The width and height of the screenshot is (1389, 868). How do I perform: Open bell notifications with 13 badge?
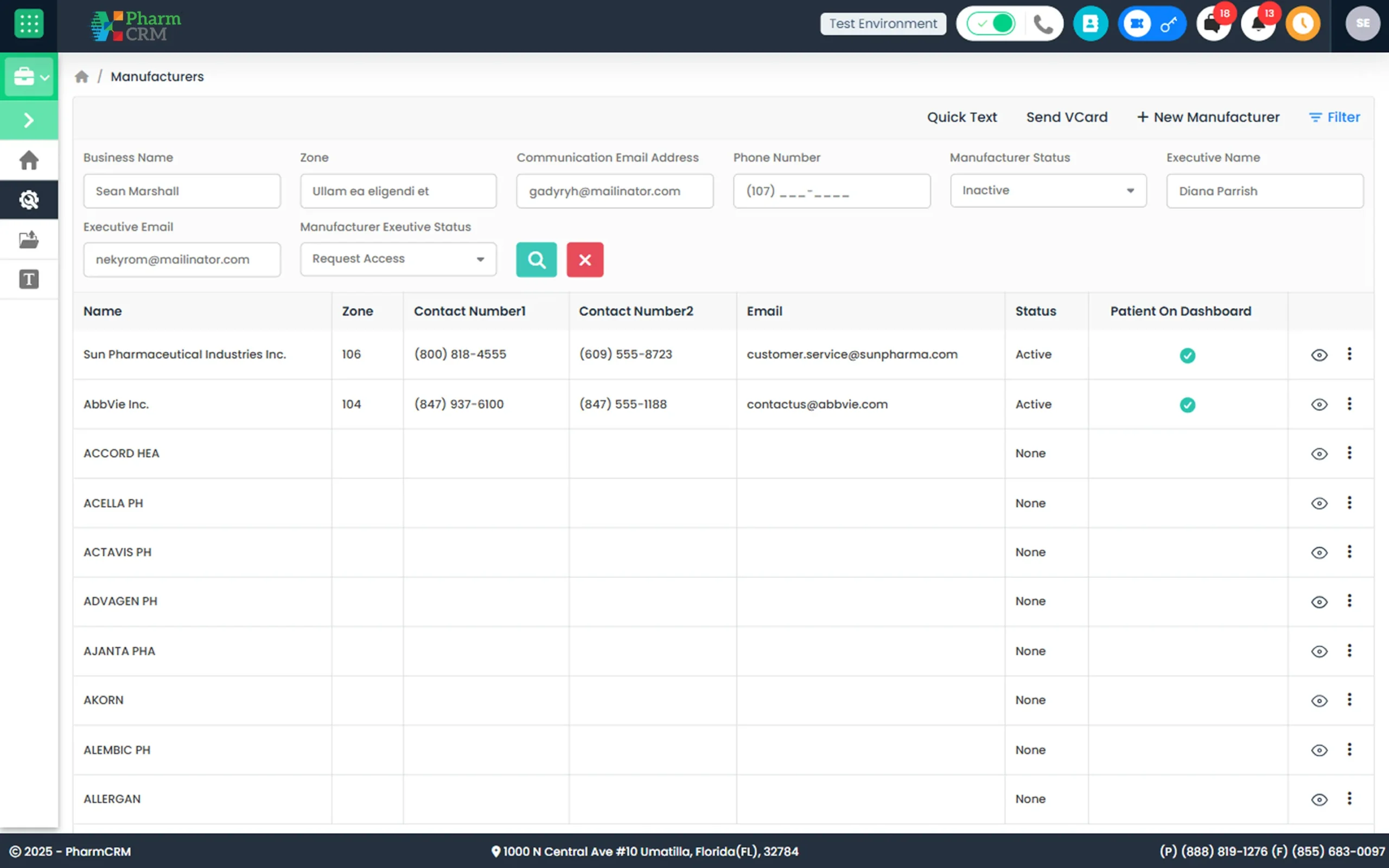(1258, 24)
